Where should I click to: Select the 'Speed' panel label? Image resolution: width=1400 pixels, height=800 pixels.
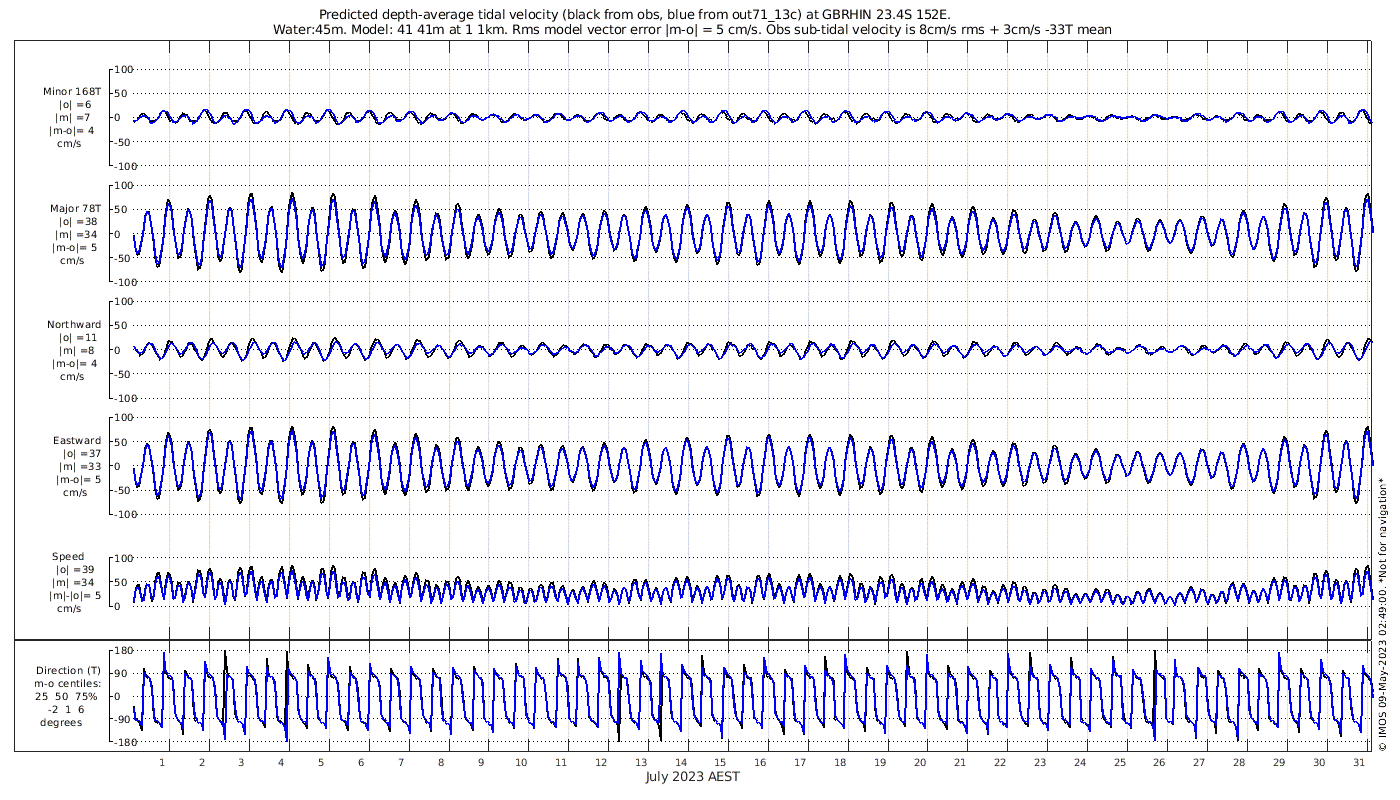68,557
